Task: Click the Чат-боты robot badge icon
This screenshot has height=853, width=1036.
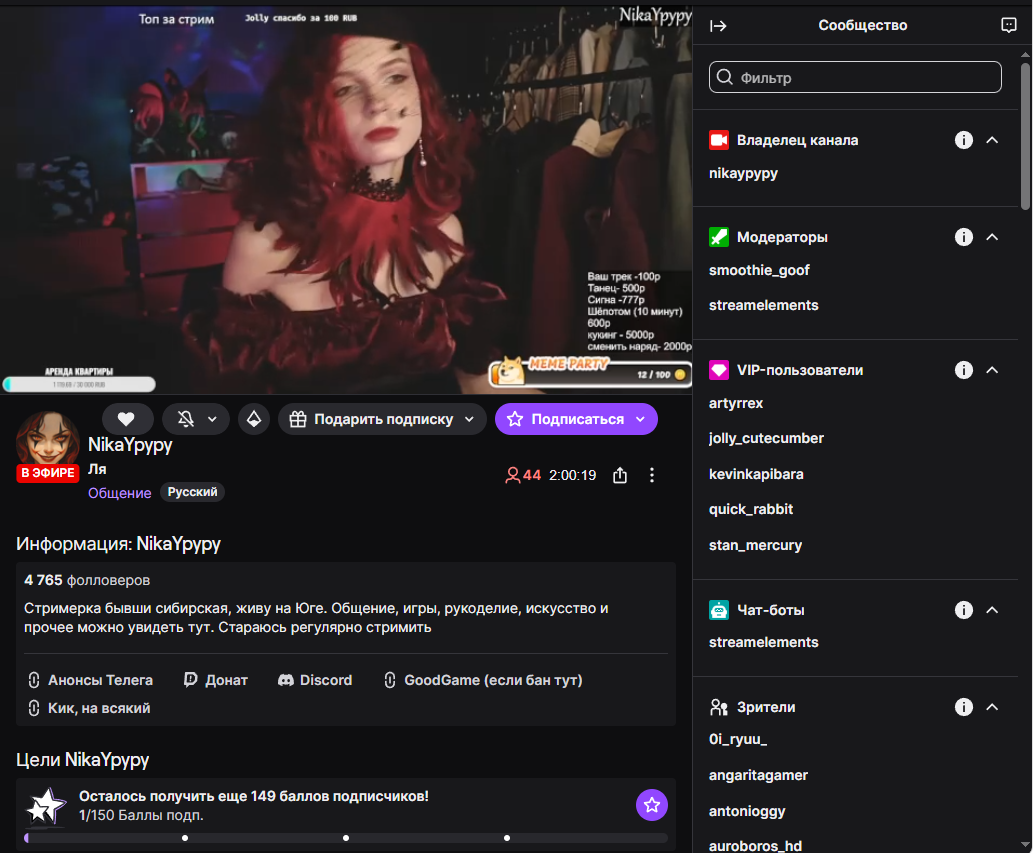Action: tap(719, 610)
